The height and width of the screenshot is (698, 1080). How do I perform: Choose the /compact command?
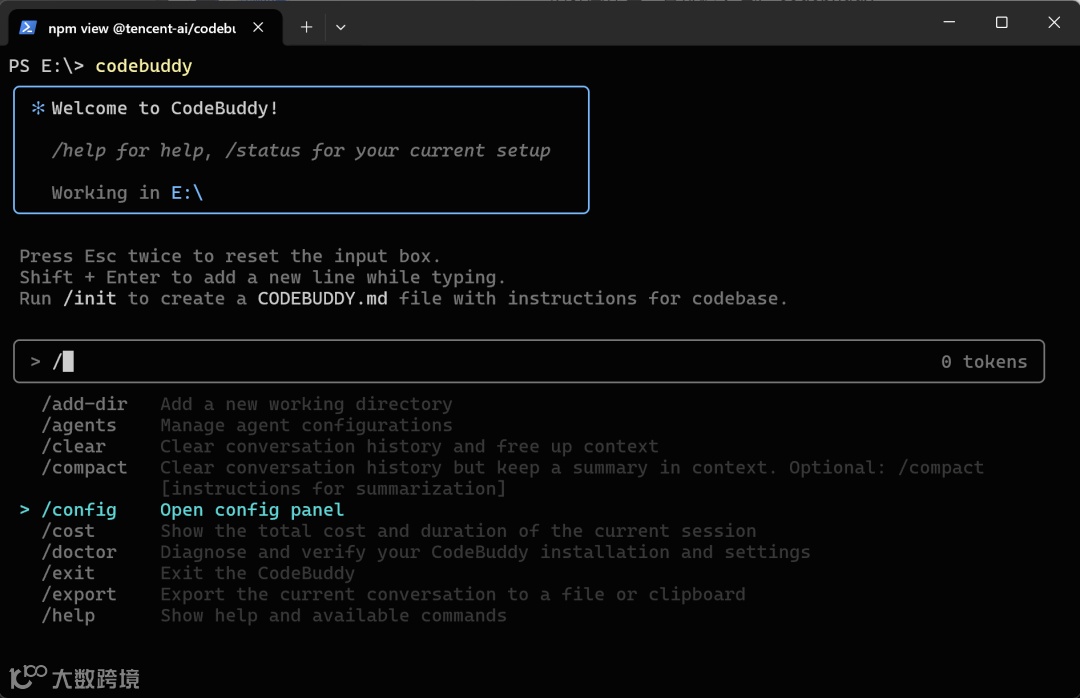click(84, 468)
